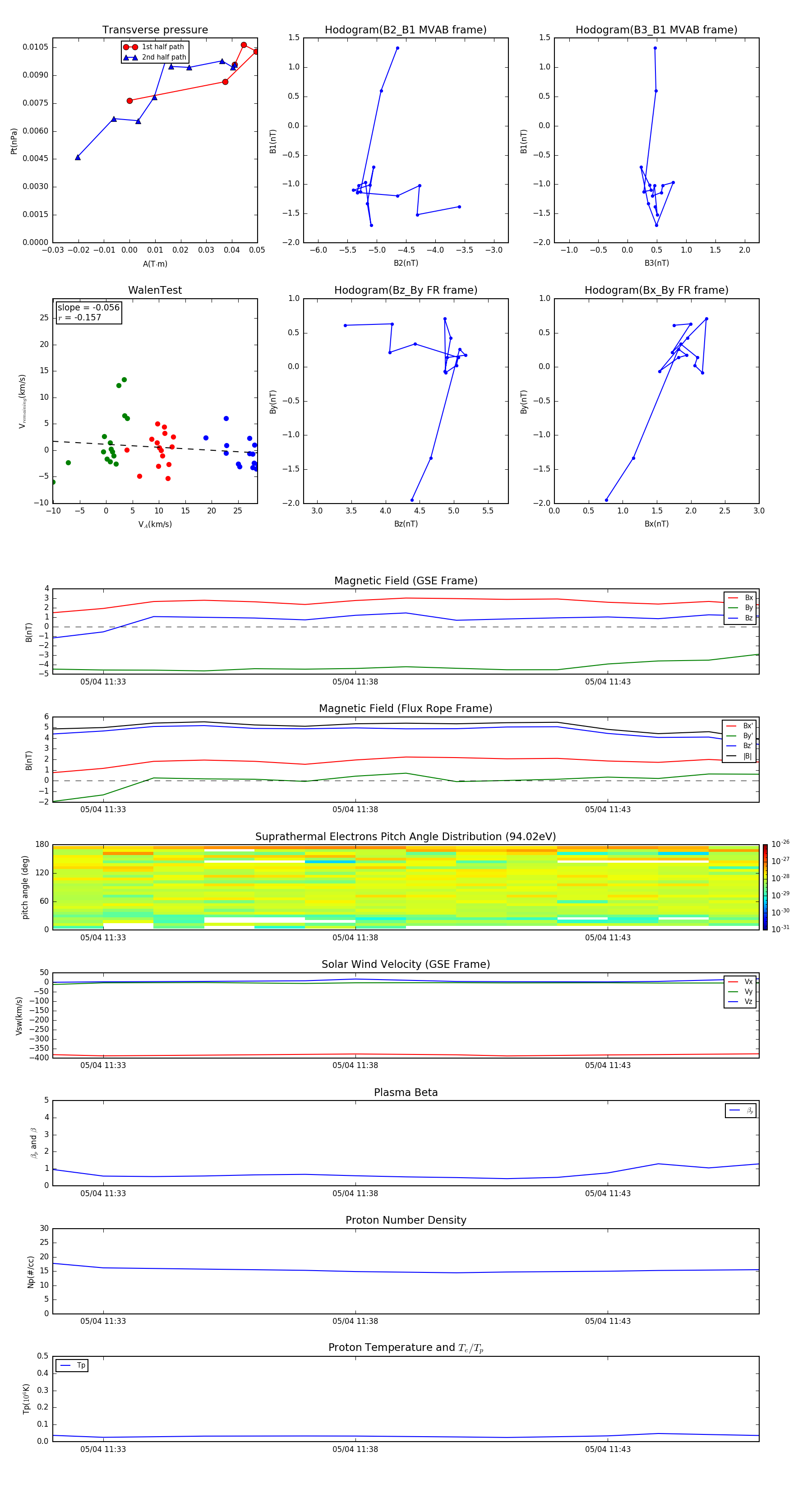Click the Suprathermal Electrons Pitch Angle title
The height and width of the screenshot is (1489, 812).
tap(406, 837)
